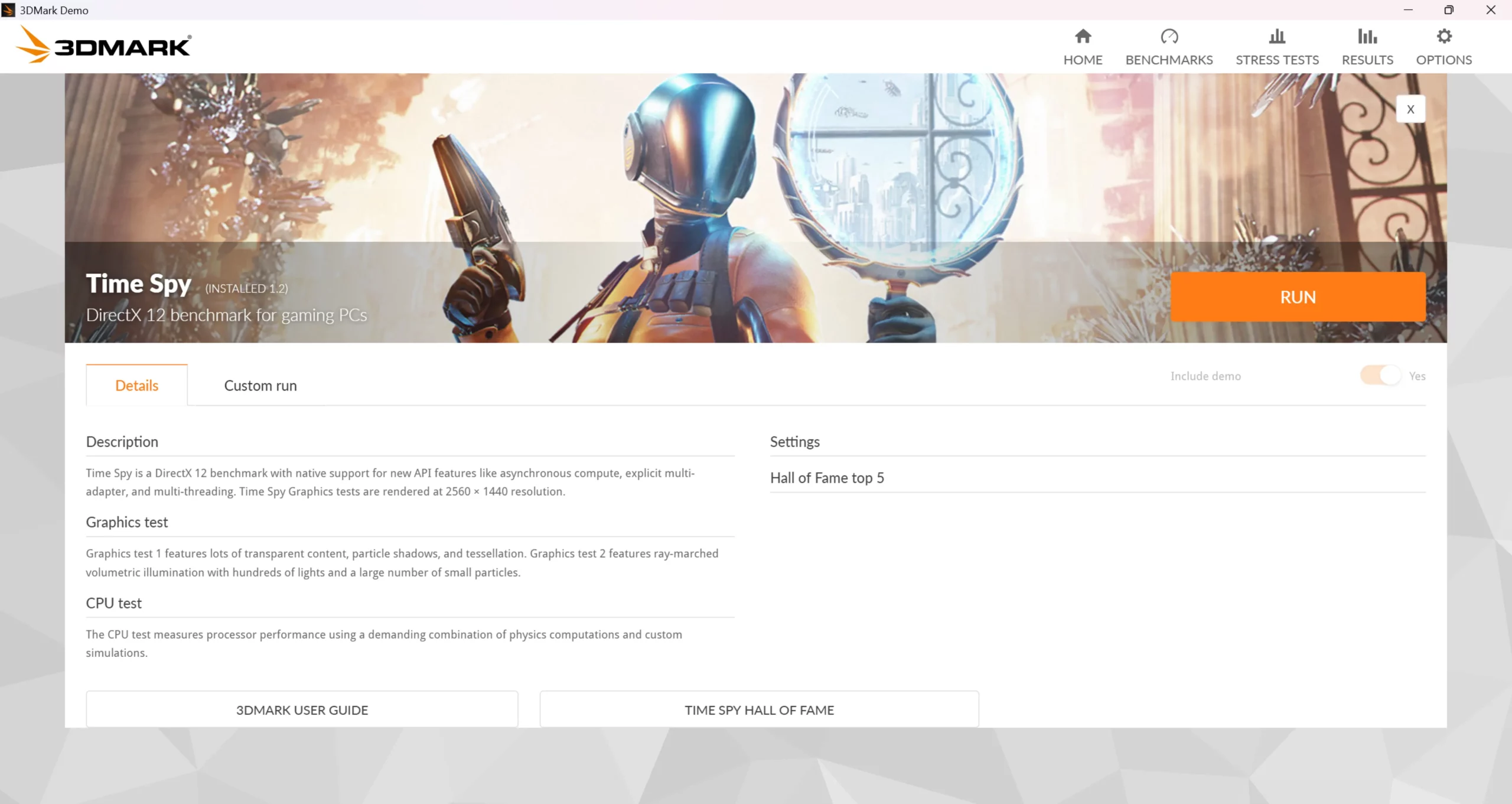The width and height of the screenshot is (1512, 804).
Task: Switch to the Custom run tab
Action: coord(260,386)
